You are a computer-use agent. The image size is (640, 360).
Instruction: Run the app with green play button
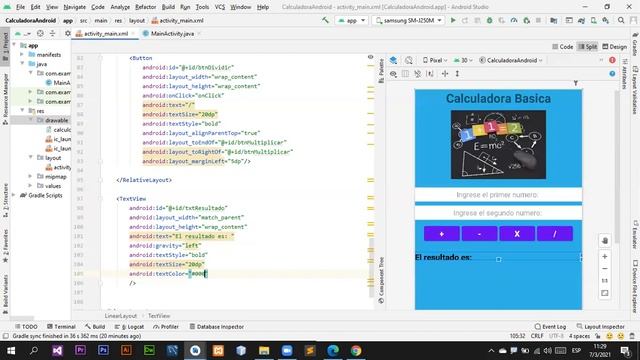point(453,20)
